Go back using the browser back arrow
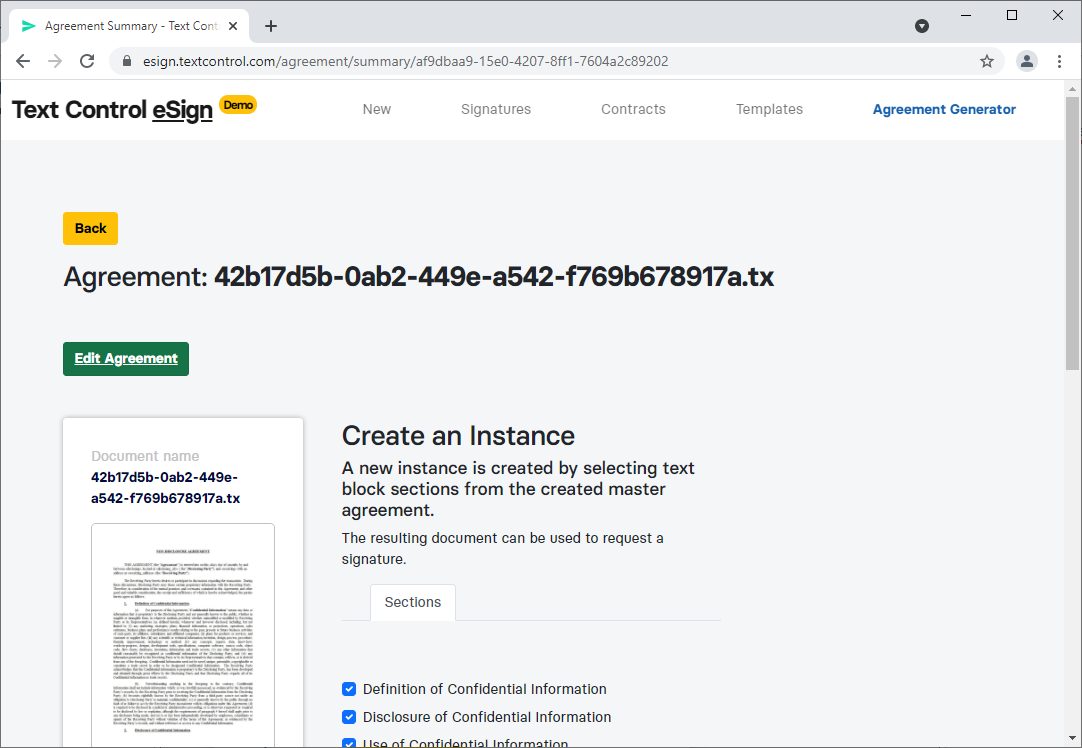The height and width of the screenshot is (748, 1082). click(x=23, y=61)
